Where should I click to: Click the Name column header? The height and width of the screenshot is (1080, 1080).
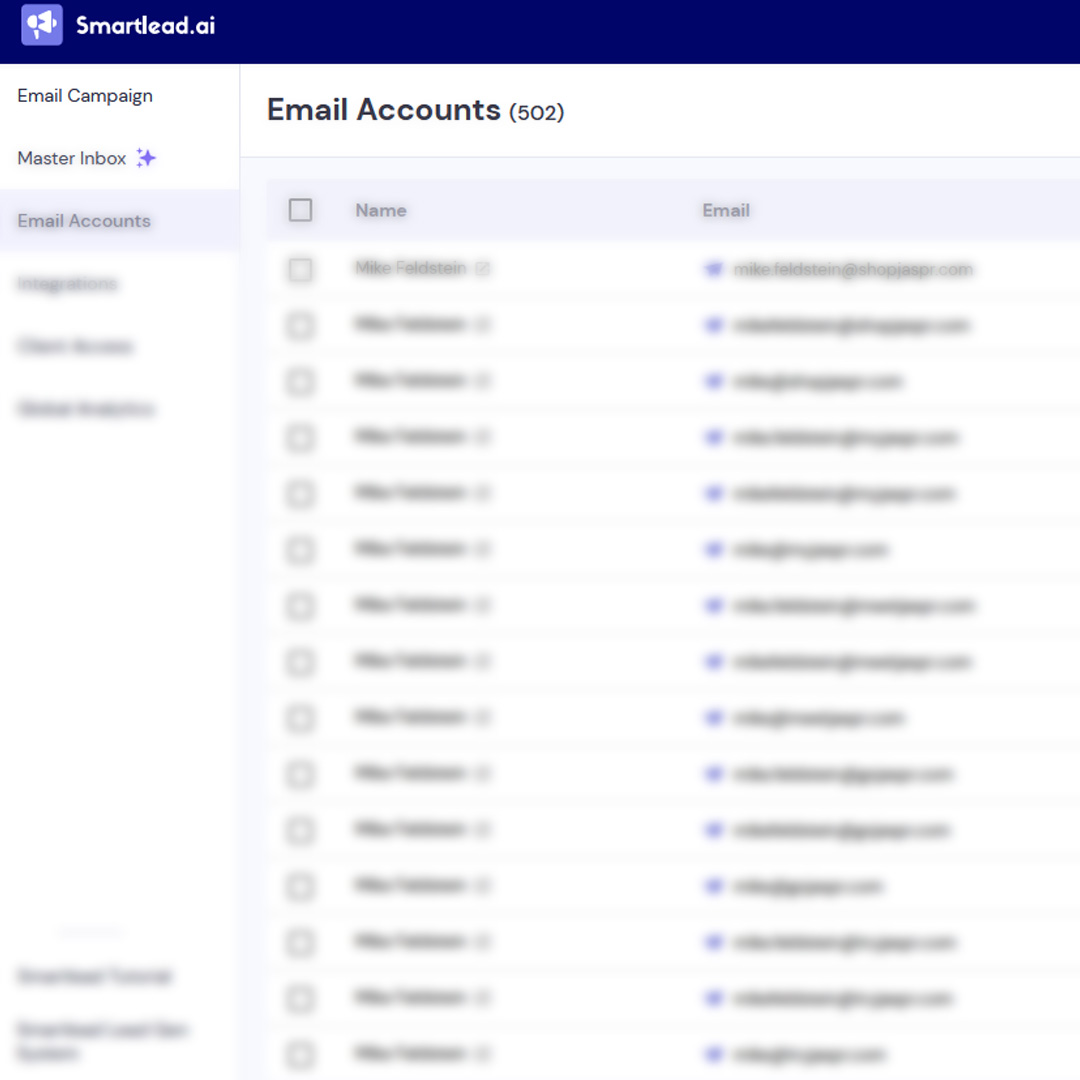tap(381, 210)
